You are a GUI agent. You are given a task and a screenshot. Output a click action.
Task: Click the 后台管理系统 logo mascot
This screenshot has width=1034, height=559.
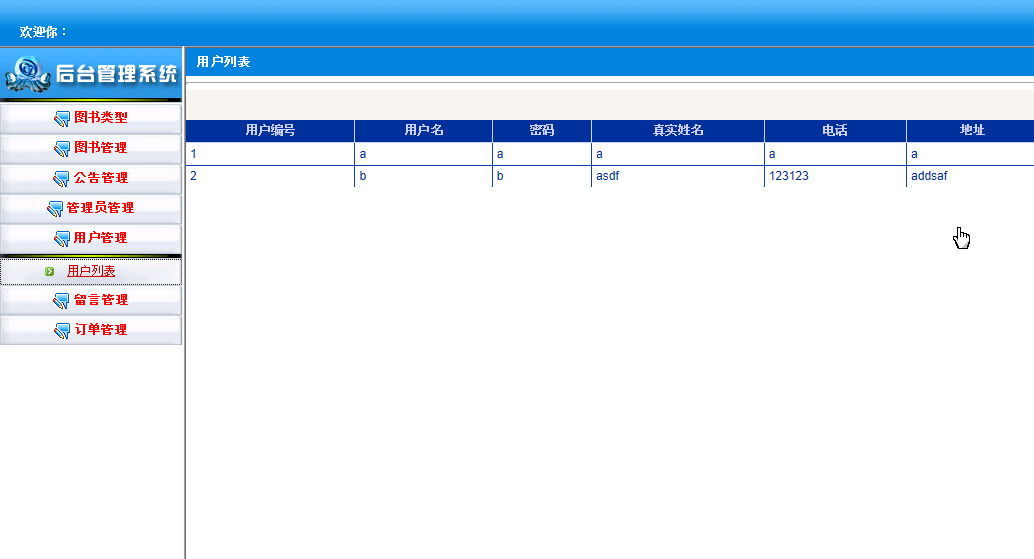(x=28, y=74)
